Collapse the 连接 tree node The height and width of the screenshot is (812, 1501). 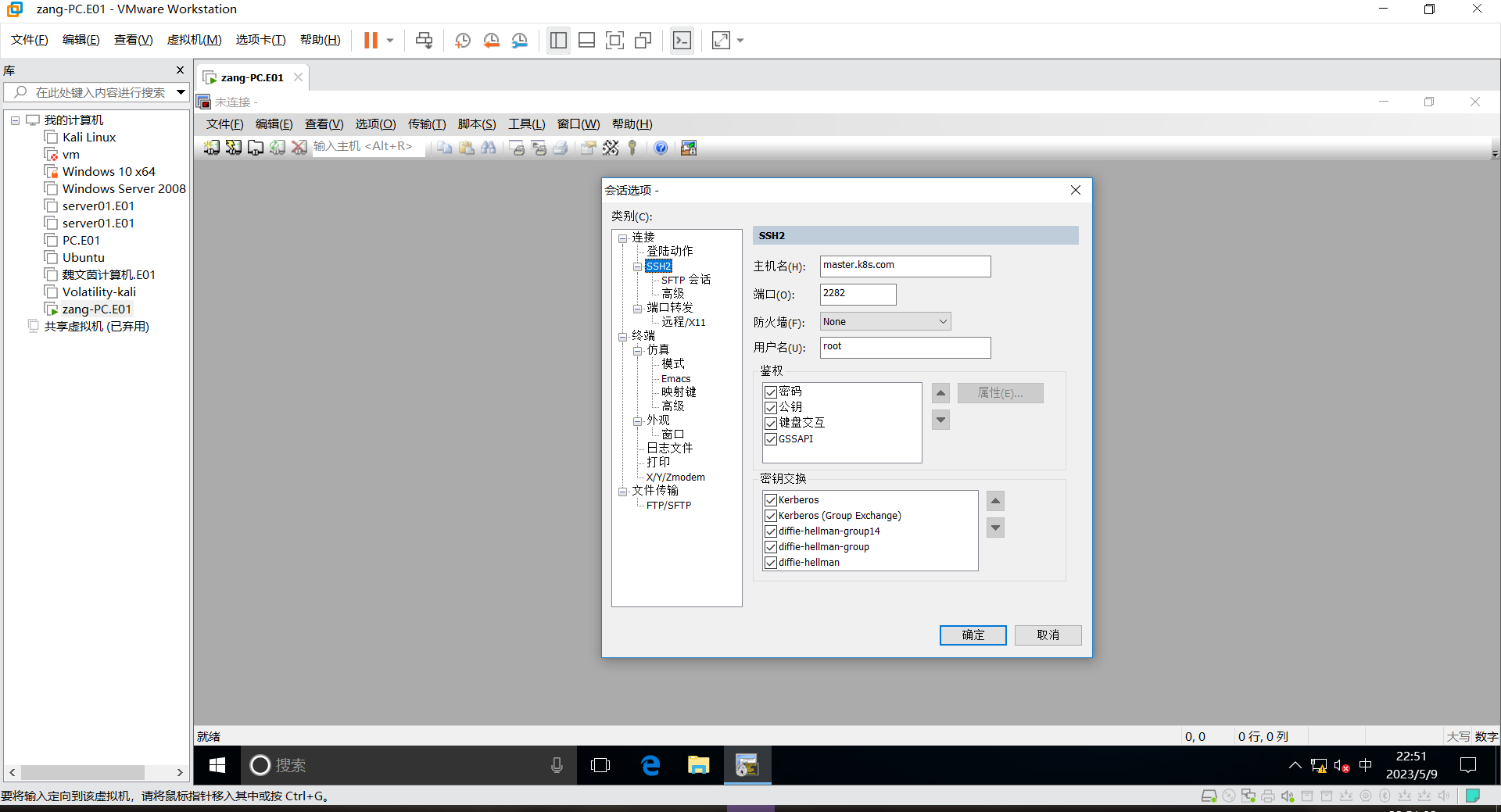click(623, 238)
